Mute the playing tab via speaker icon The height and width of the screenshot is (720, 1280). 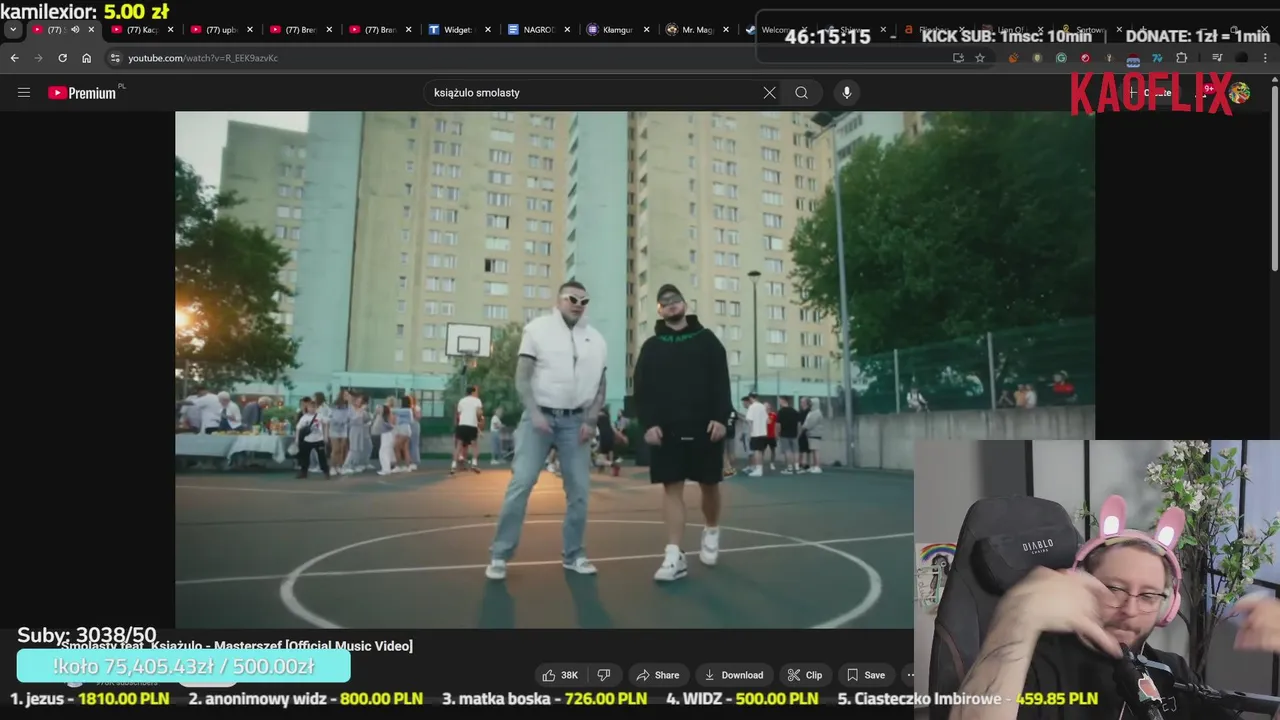(75, 30)
